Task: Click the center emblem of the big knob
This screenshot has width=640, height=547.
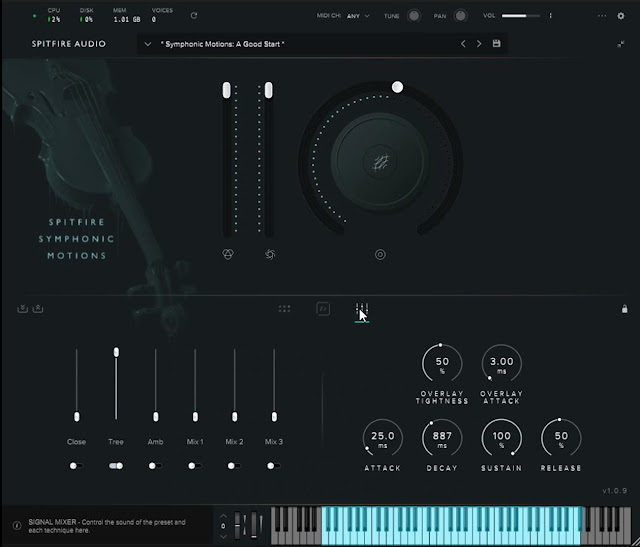Action: click(x=380, y=162)
